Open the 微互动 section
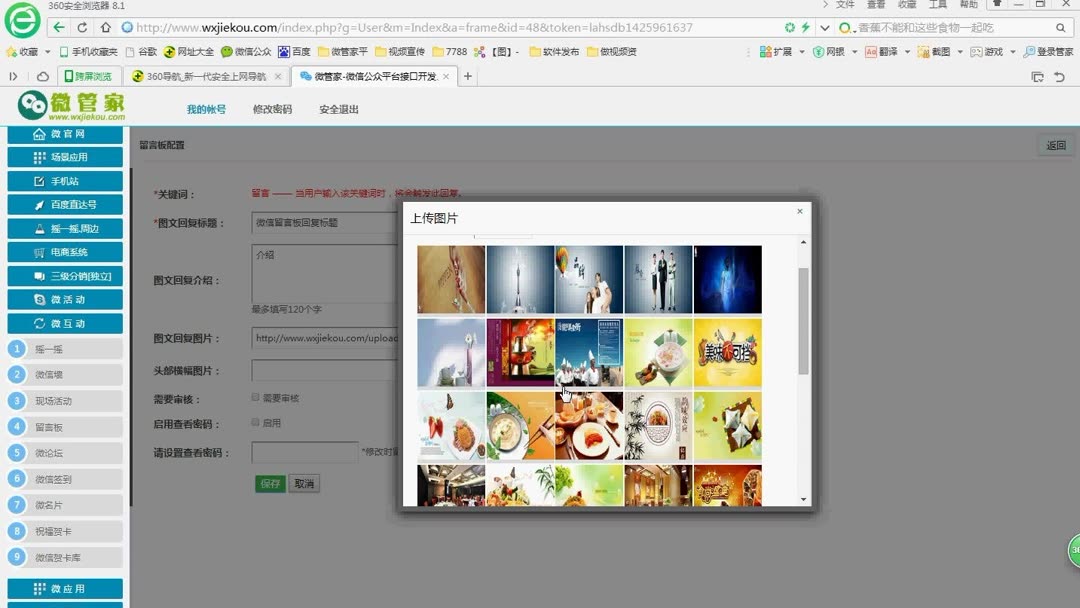Viewport: 1080px width, 608px height. point(67,321)
